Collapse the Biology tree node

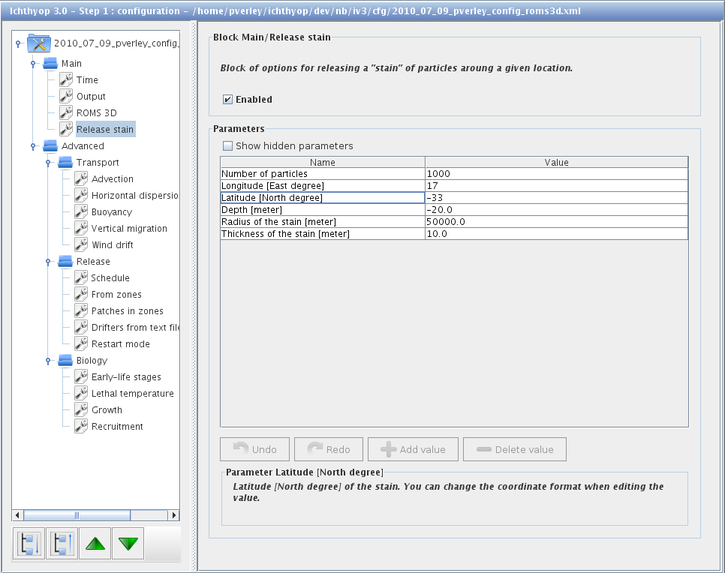point(48,361)
